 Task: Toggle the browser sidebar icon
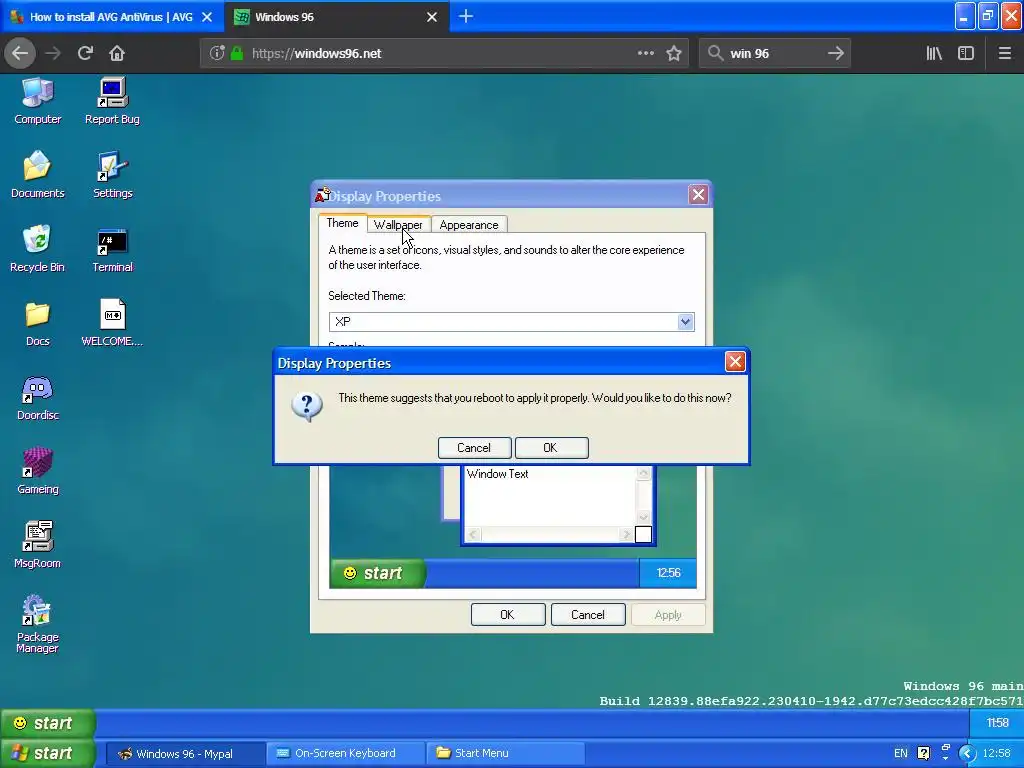966,54
